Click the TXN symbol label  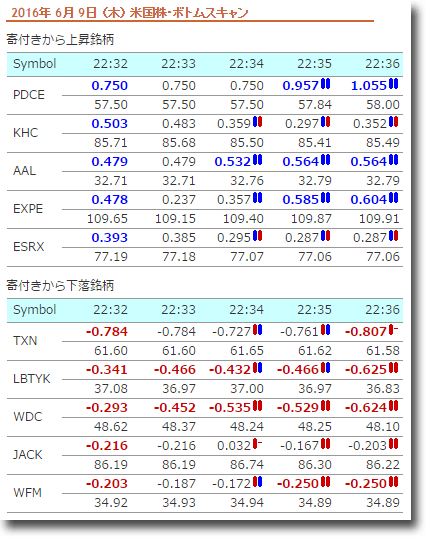[x=25, y=341]
